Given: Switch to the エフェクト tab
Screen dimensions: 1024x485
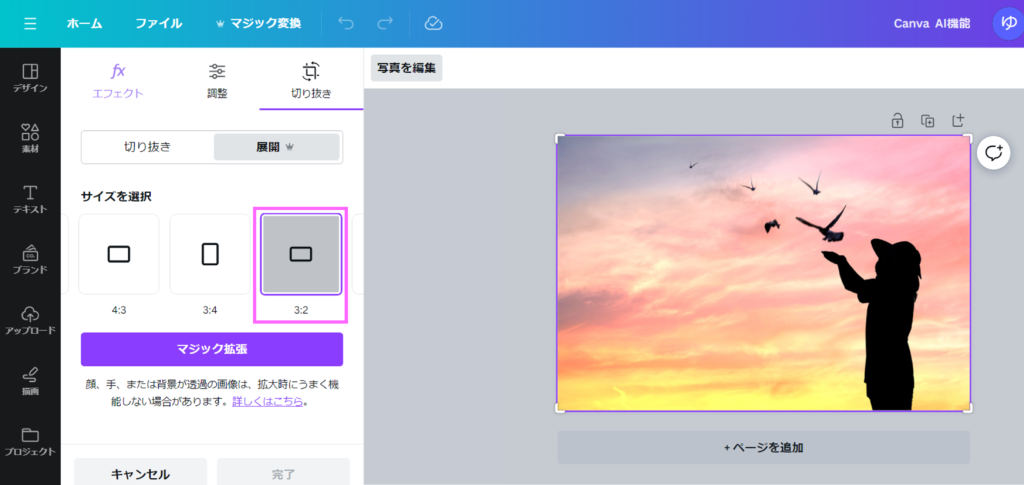Looking at the screenshot, I should pyautogui.click(x=118, y=80).
